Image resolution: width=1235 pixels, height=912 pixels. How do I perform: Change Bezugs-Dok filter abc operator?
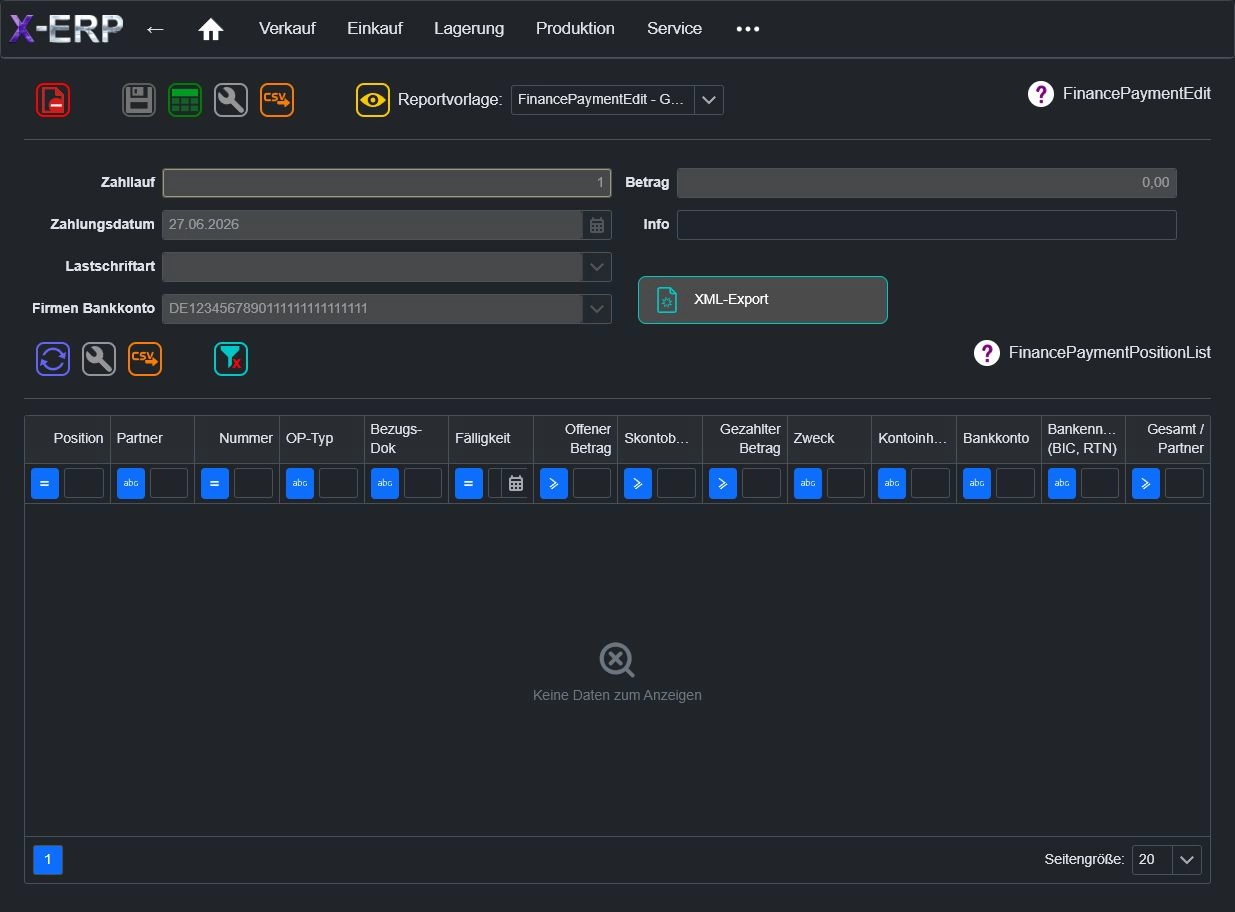click(385, 483)
